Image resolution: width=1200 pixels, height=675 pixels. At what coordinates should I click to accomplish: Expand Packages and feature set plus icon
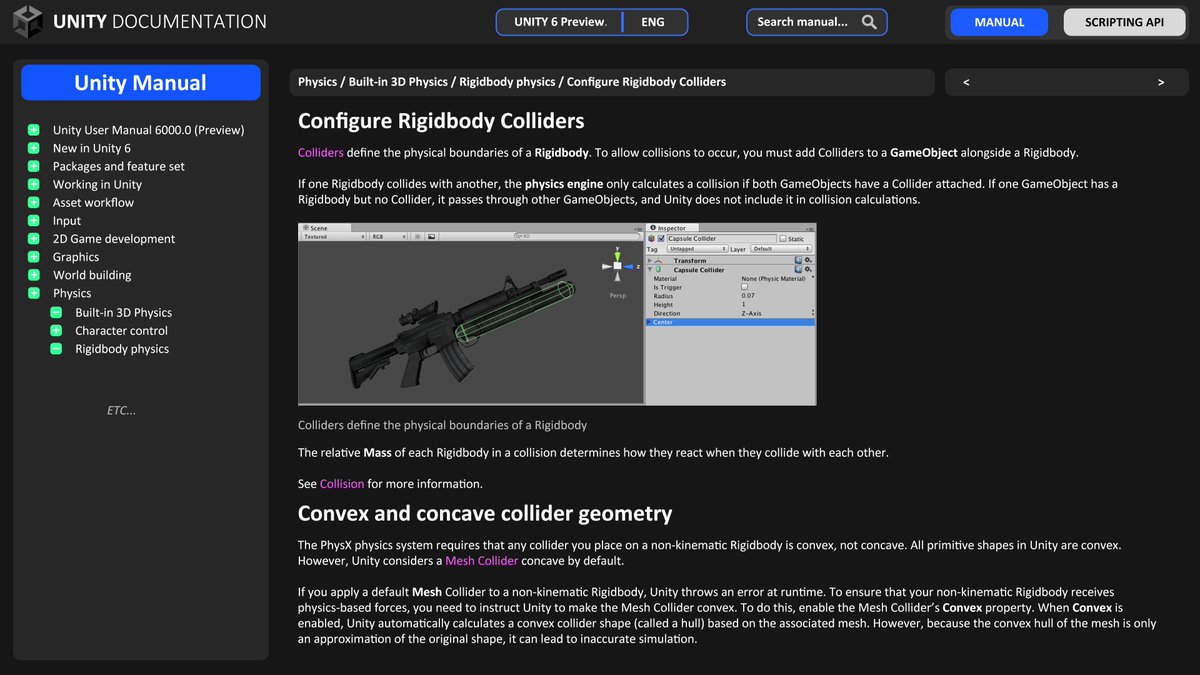coord(33,166)
